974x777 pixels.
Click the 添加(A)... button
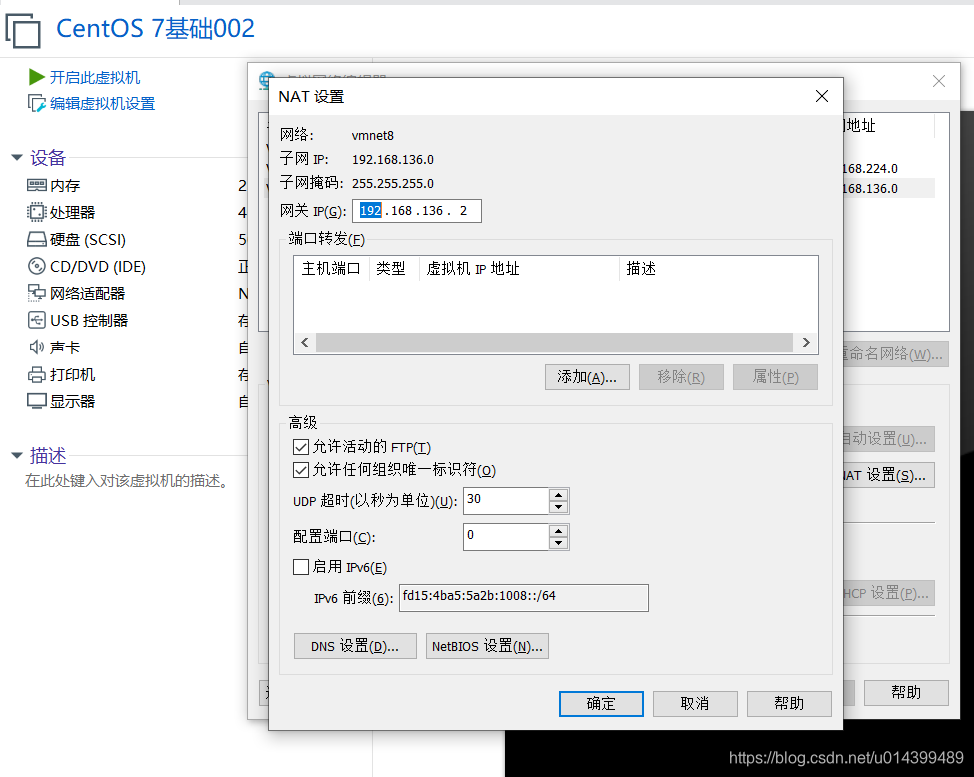587,377
